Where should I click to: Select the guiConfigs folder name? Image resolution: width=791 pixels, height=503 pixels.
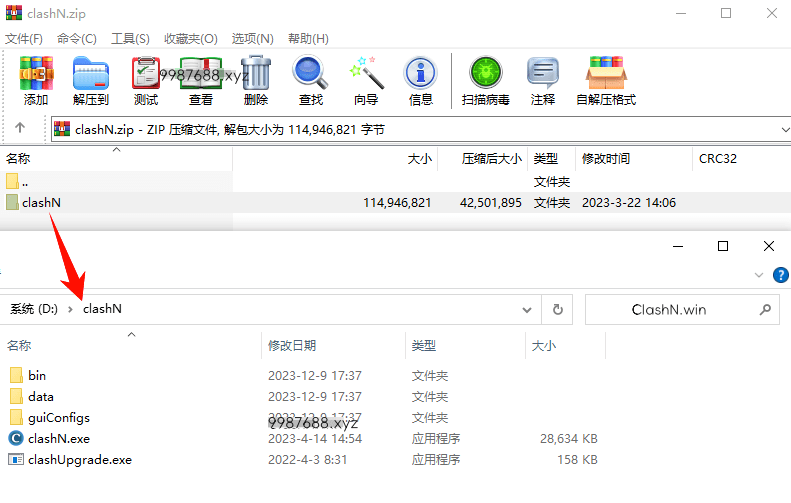click(x=59, y=418)
